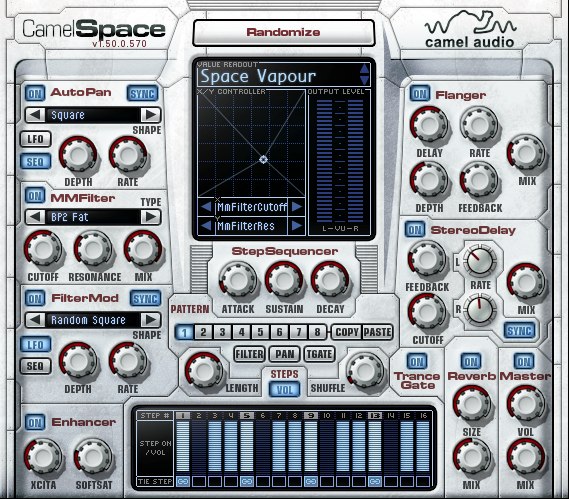Click the Flanger Feedback knob
Image resolution: width=569 pixels, height=499 pixels.
coord(479,181)
